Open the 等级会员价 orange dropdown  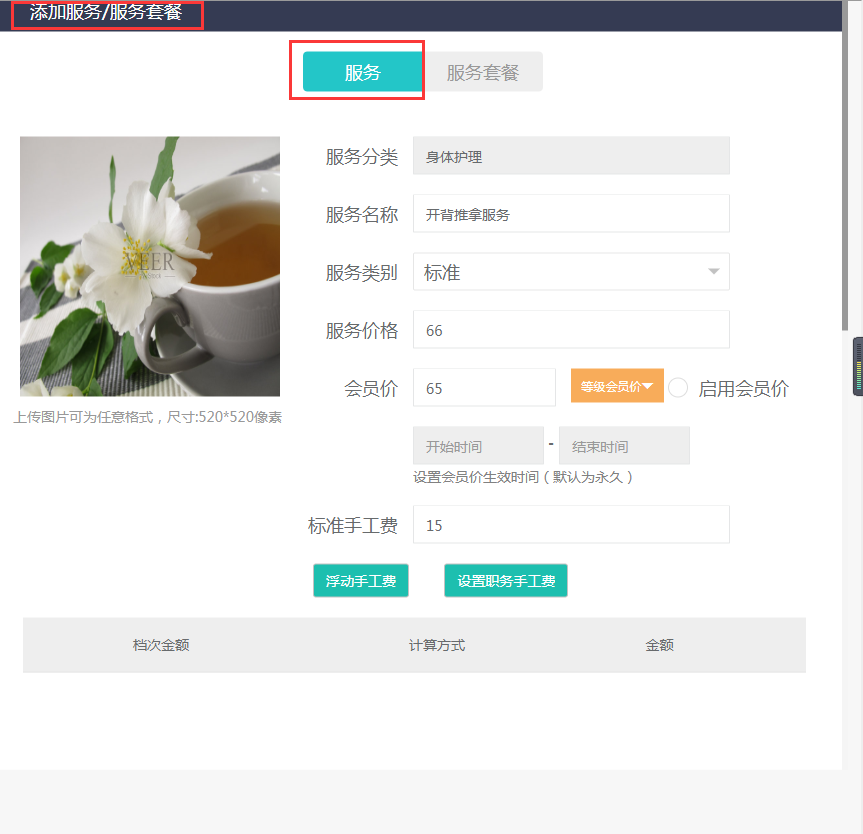tap(617, 386)
